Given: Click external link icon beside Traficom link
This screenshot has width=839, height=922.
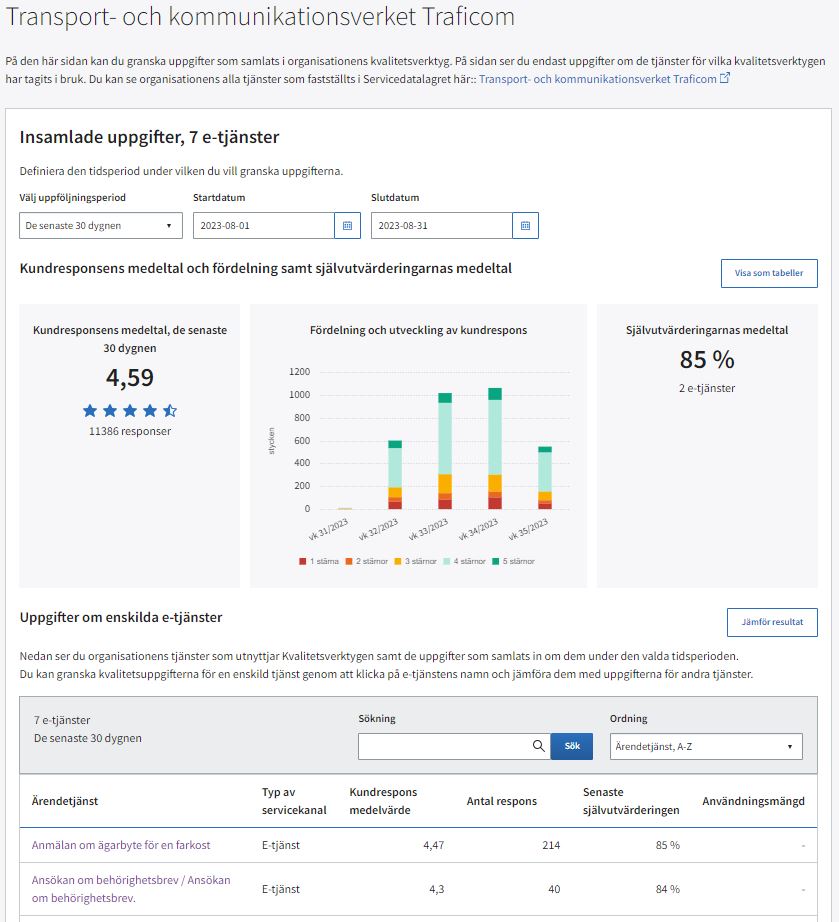Looking at the screenshot, I should pos(725,78).
